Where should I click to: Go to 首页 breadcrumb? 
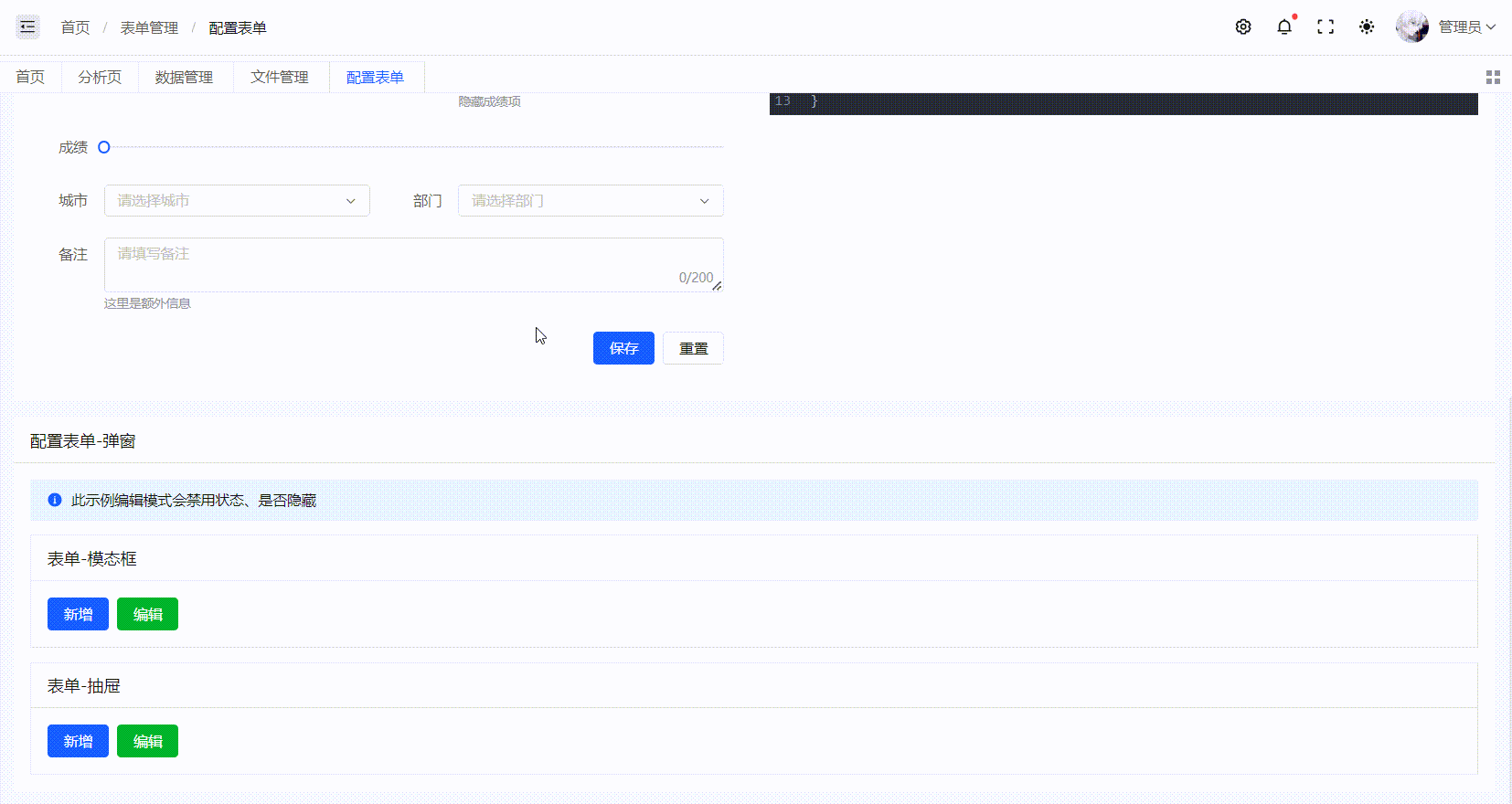(75, 27)
